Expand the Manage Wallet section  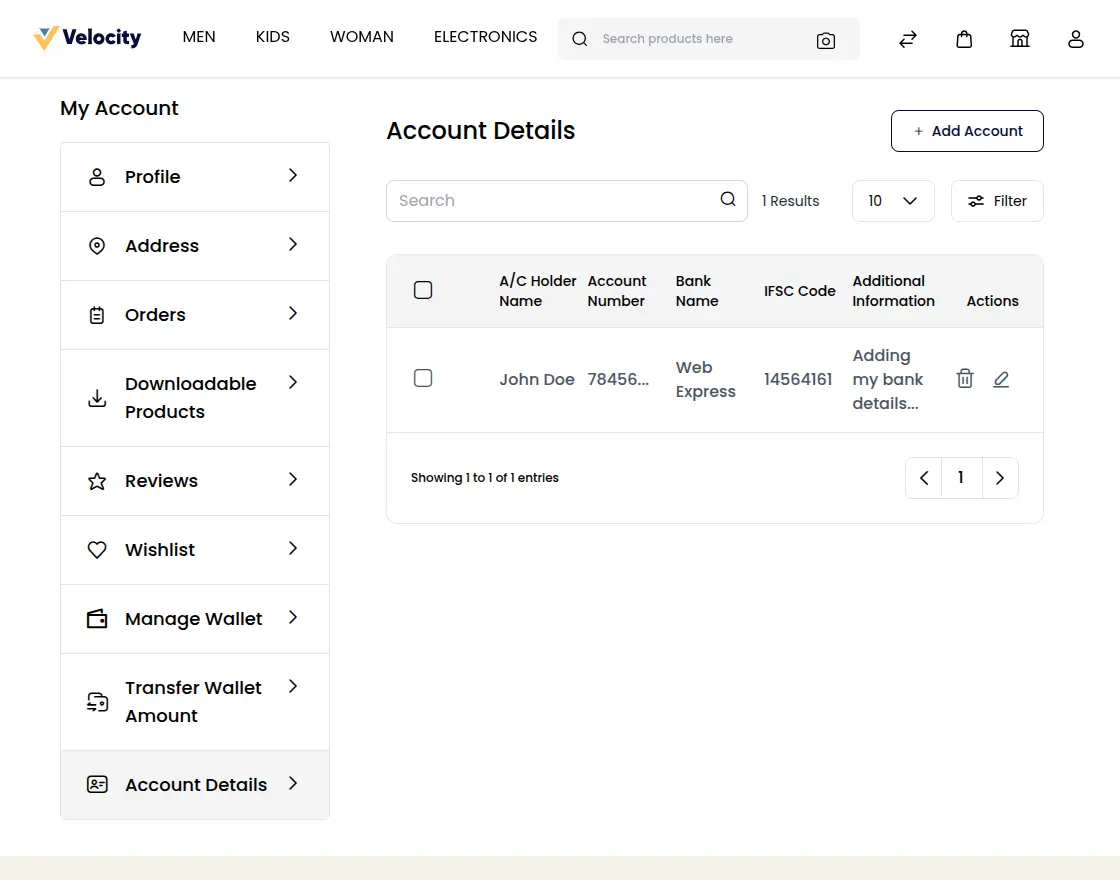coord(191,618)
